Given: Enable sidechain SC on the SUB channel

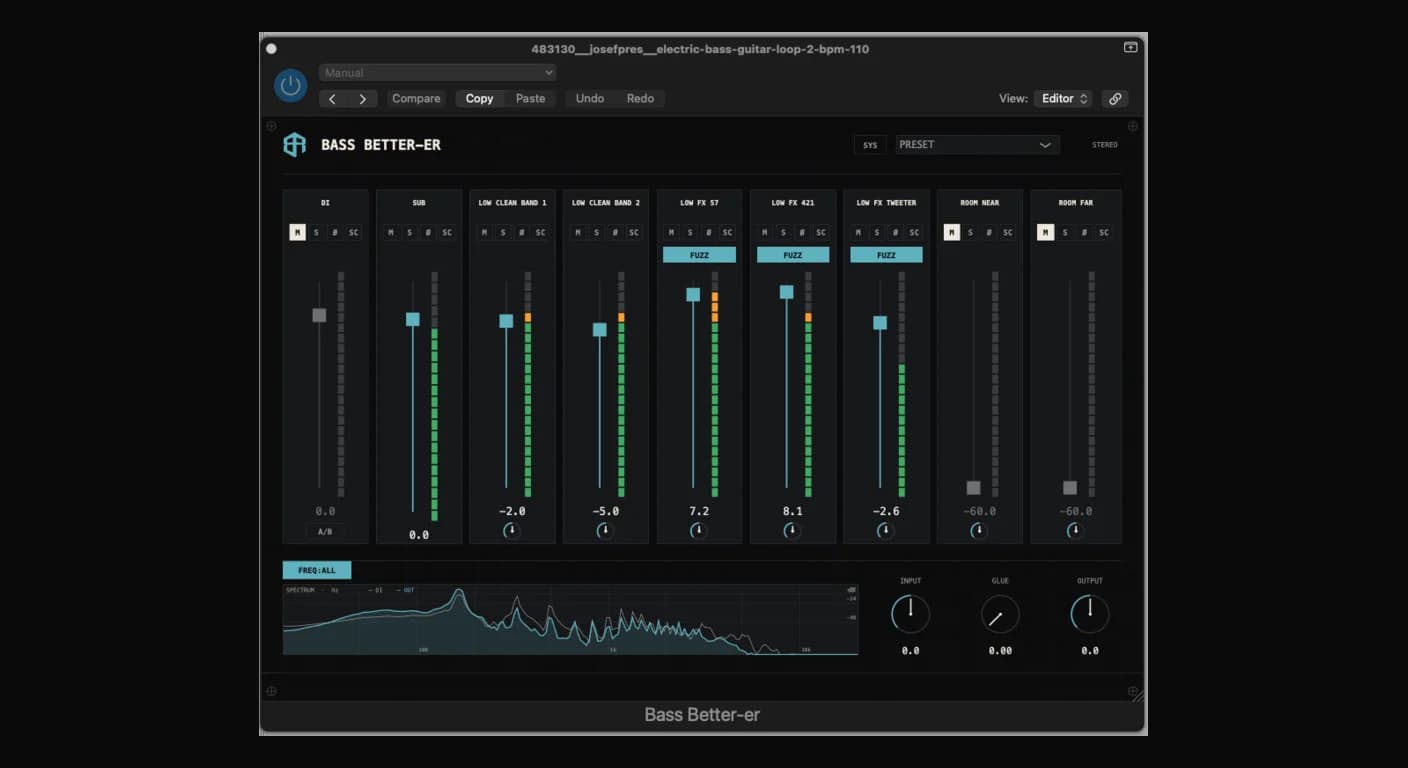Looking at the screenshot, I should pyautogui.click(x=447, y=233).
